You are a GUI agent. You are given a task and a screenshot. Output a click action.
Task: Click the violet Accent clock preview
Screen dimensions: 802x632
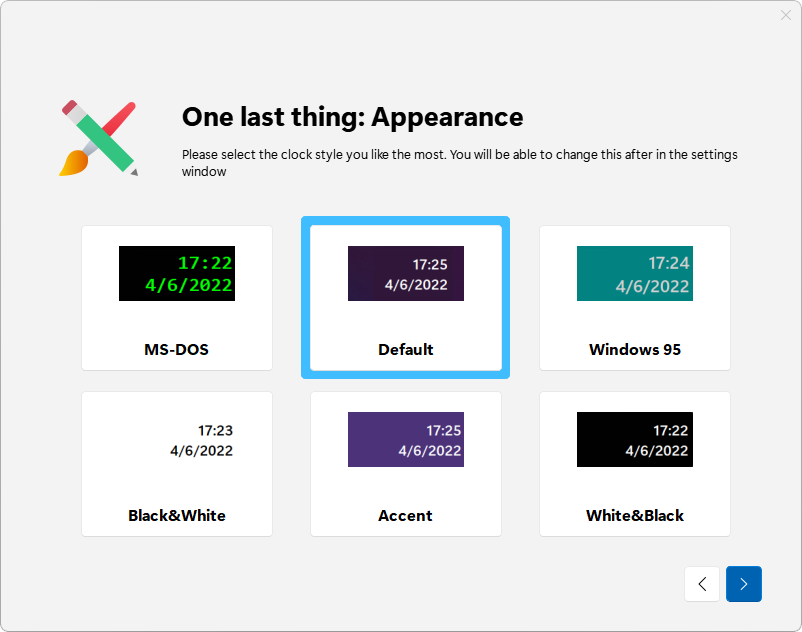click(406, 440)
